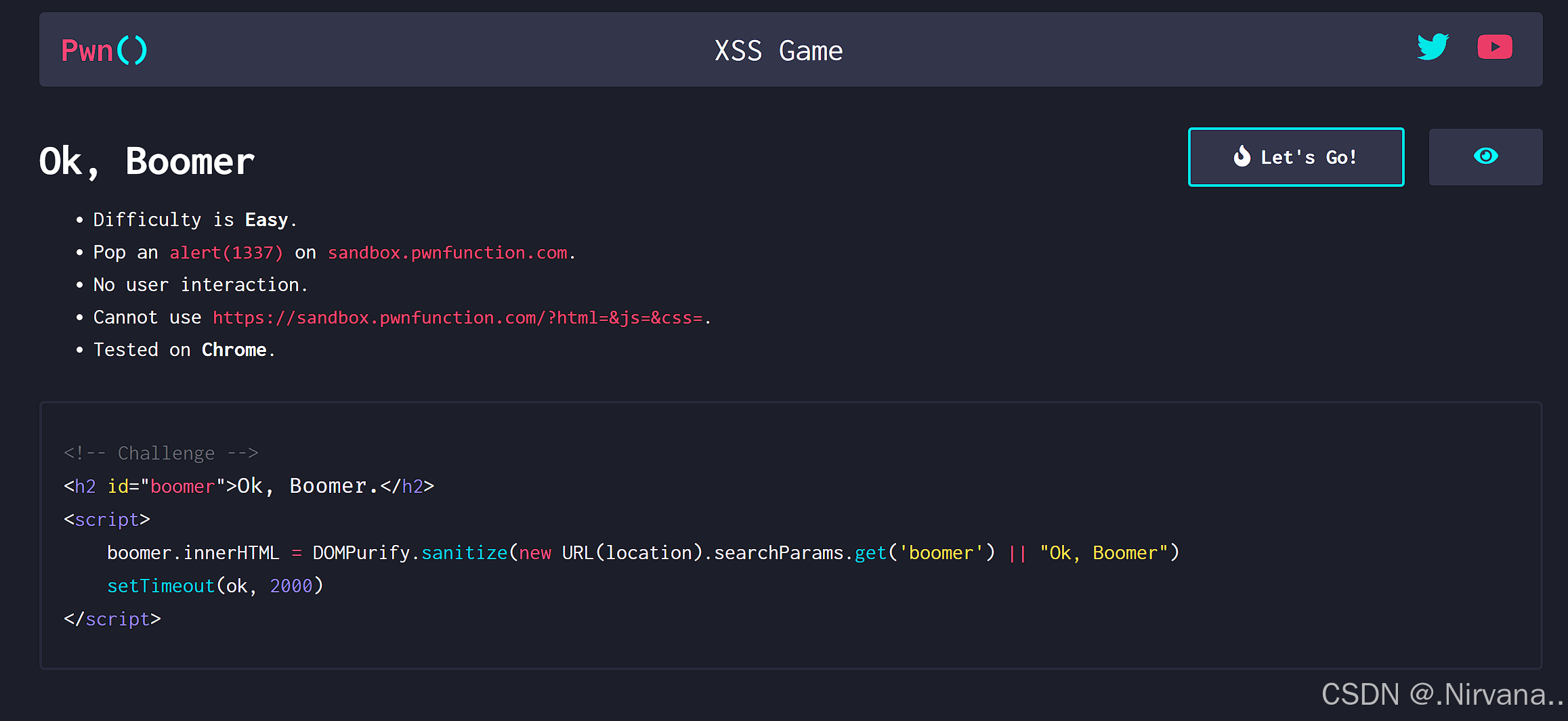Click the flame icon in Let's Go!

1242,156
